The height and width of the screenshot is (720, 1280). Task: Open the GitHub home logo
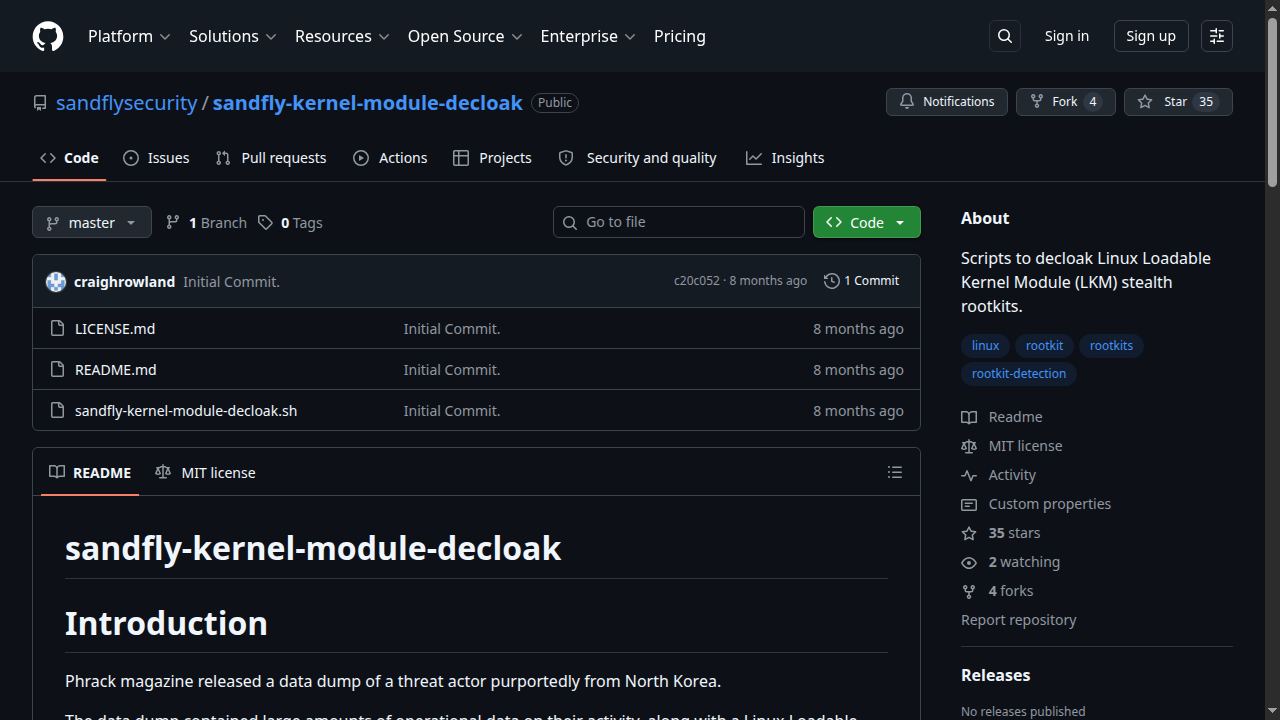point(48,36)
